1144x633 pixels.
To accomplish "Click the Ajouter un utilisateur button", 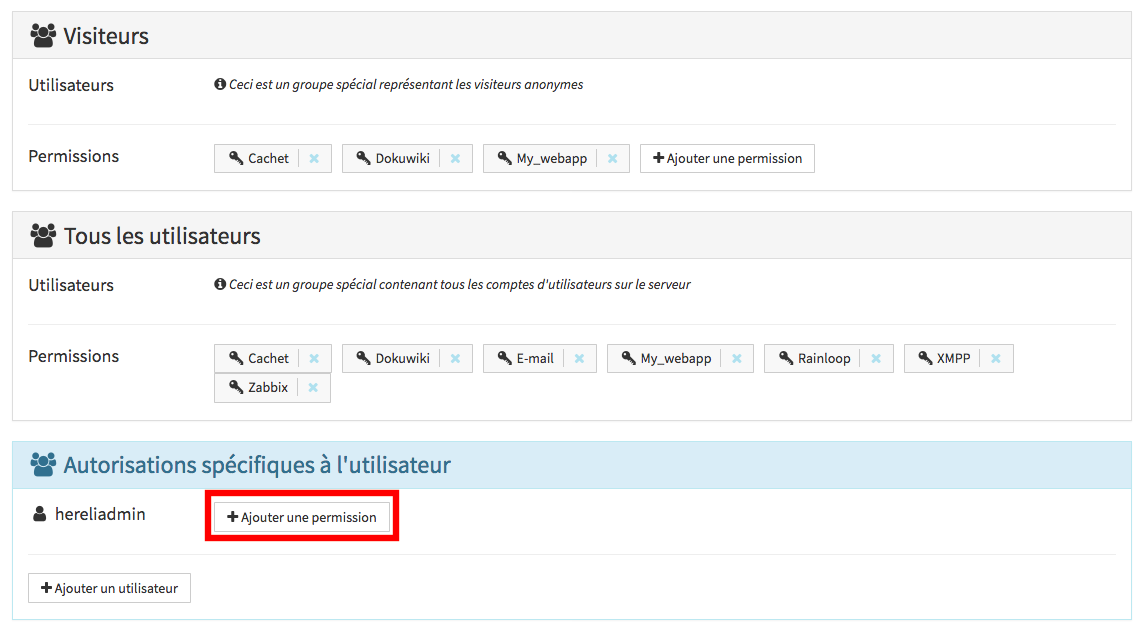I will tap(109, 588).
